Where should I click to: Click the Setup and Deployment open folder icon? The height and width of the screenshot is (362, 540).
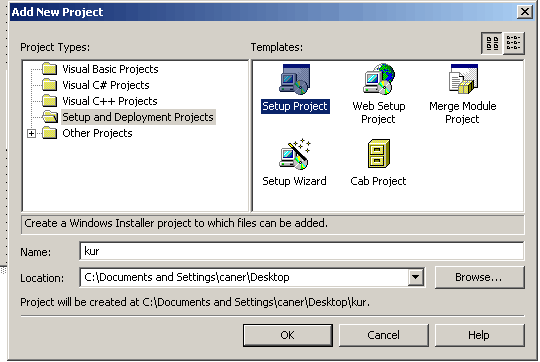(50, 117)
